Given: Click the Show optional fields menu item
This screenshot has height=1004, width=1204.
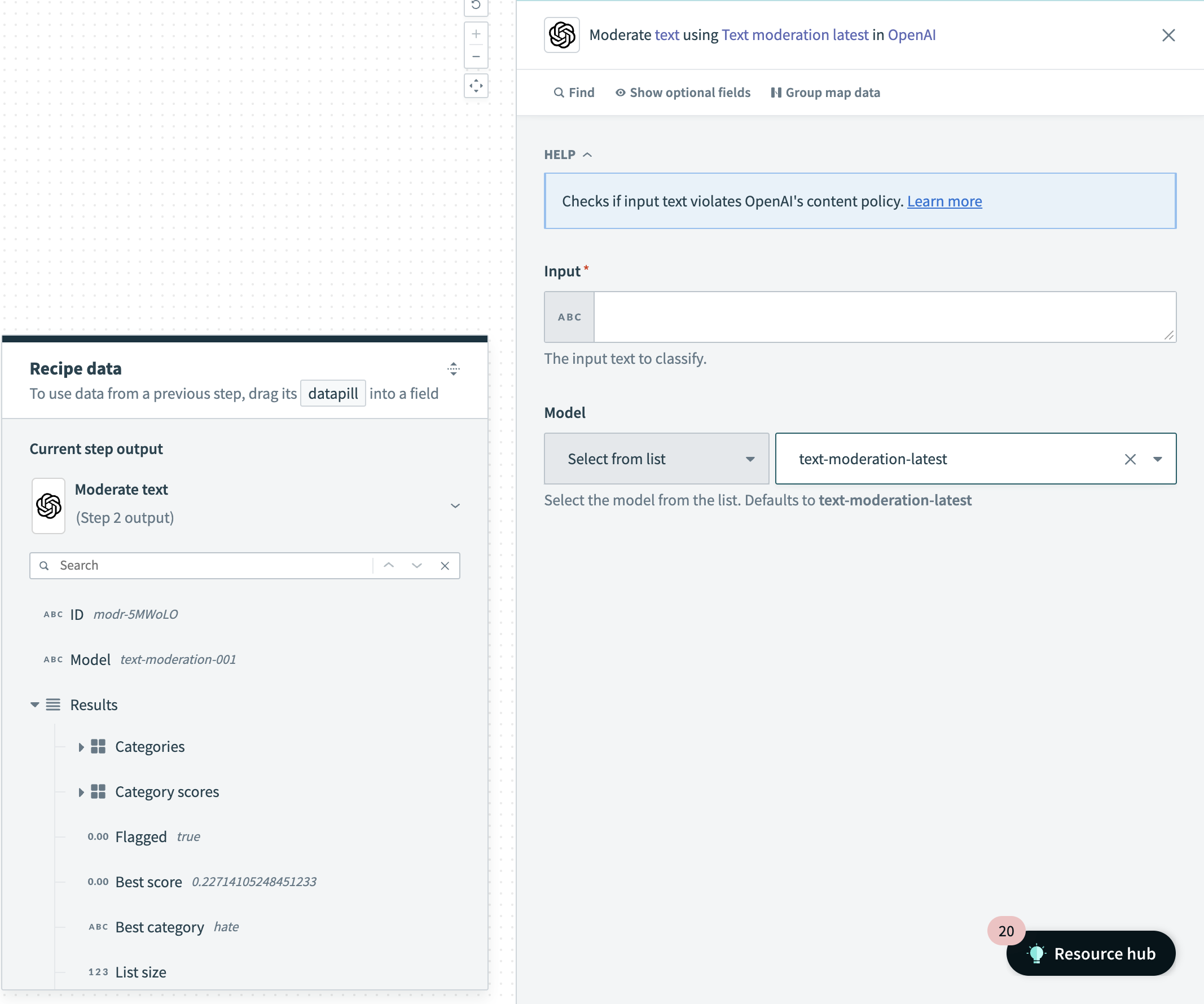Looking at the screenshot, I should point(682,92).
